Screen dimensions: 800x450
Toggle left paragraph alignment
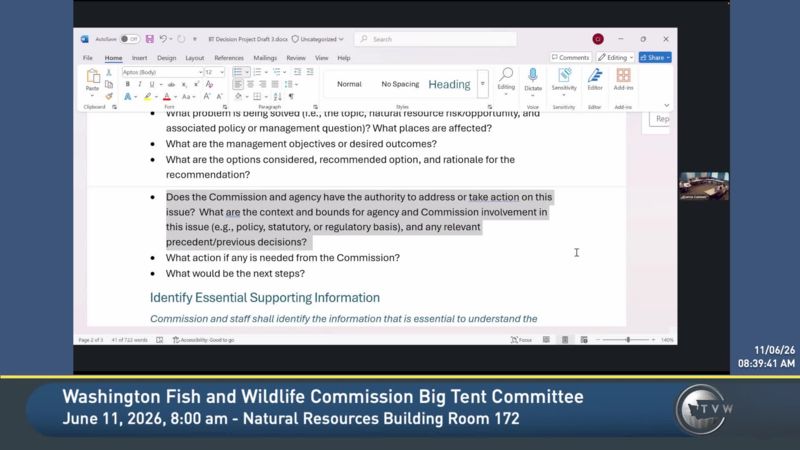pyautogui.click(x=238, y=84)
